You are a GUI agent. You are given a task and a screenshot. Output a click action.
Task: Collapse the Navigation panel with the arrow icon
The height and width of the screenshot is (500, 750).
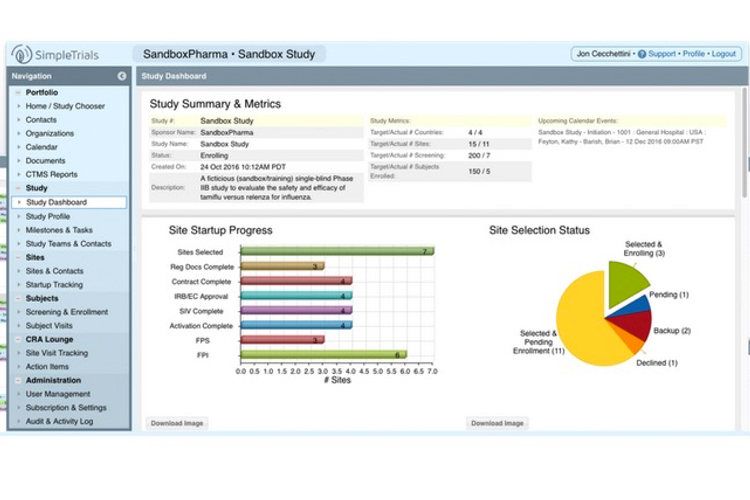[122, 76]
